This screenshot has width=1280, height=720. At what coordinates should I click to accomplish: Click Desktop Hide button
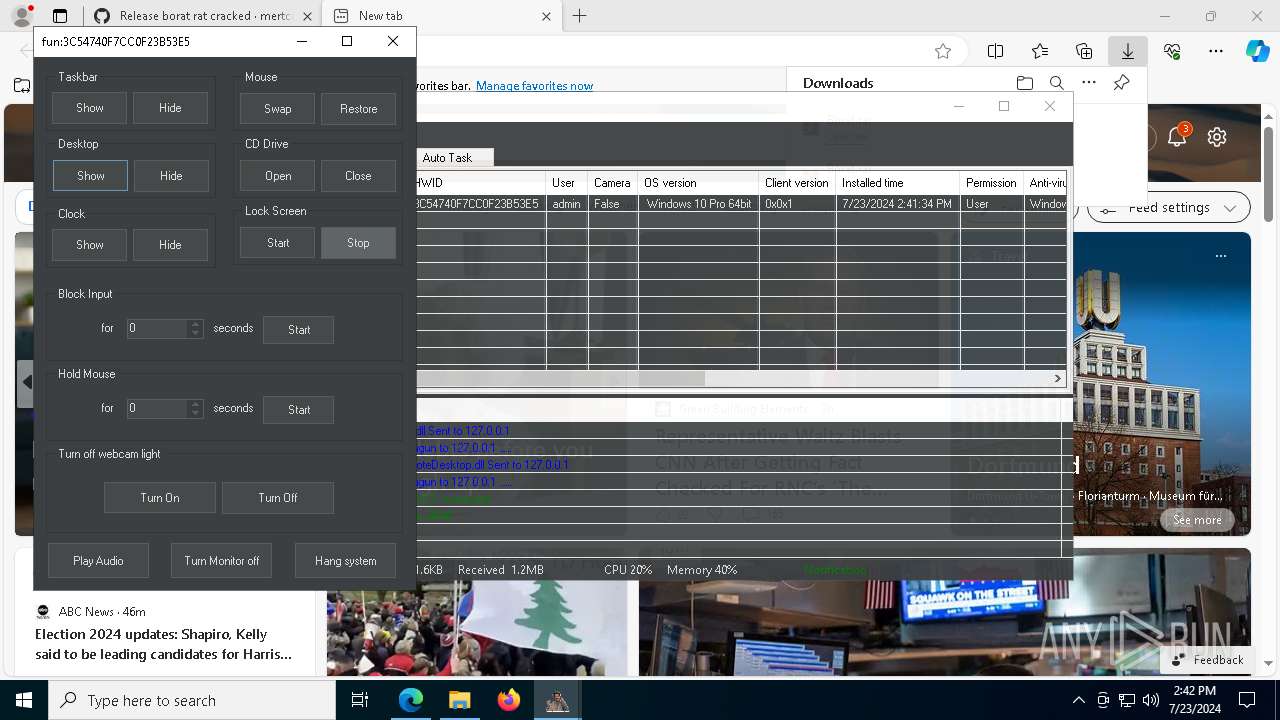[171, 176]
